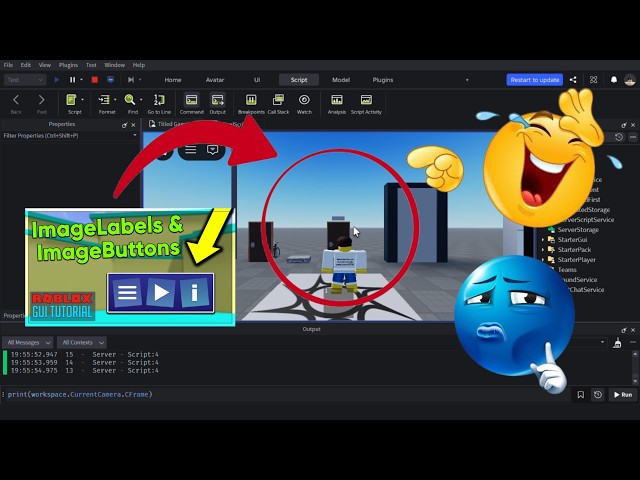Open the Filter Properties dropdown arrow
This screenshot has width=640, height=480.
pyautogui.click(x=135, y=135)
